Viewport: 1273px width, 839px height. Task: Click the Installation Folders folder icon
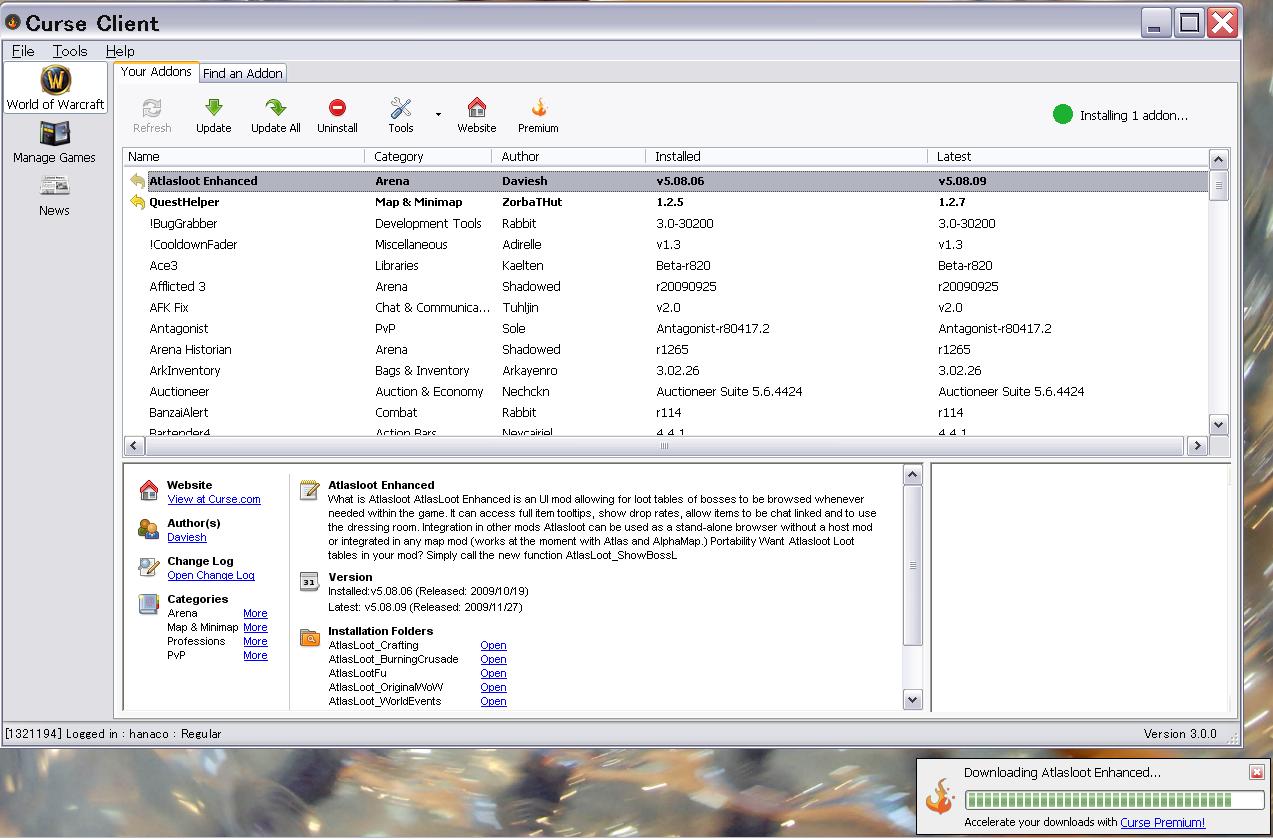coord(310,635)
